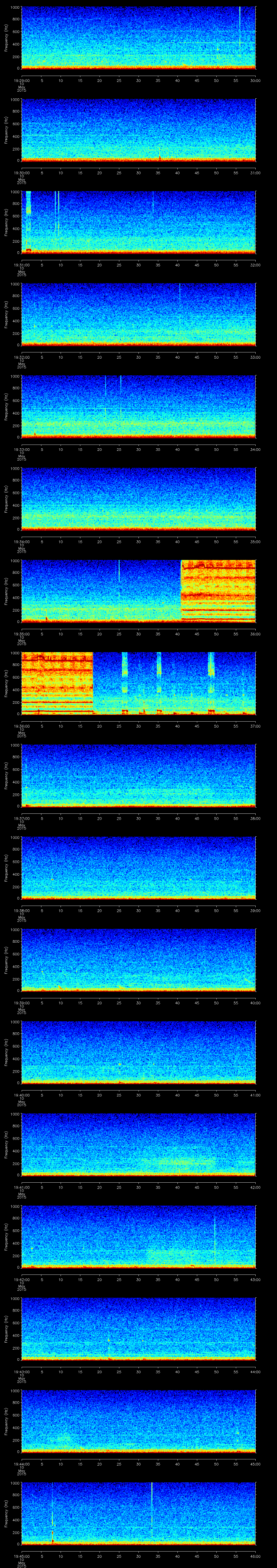This screenshot has width=277, height=1568.
Task: Click the 19:33:00 time axis label
Action: point(21,449)
